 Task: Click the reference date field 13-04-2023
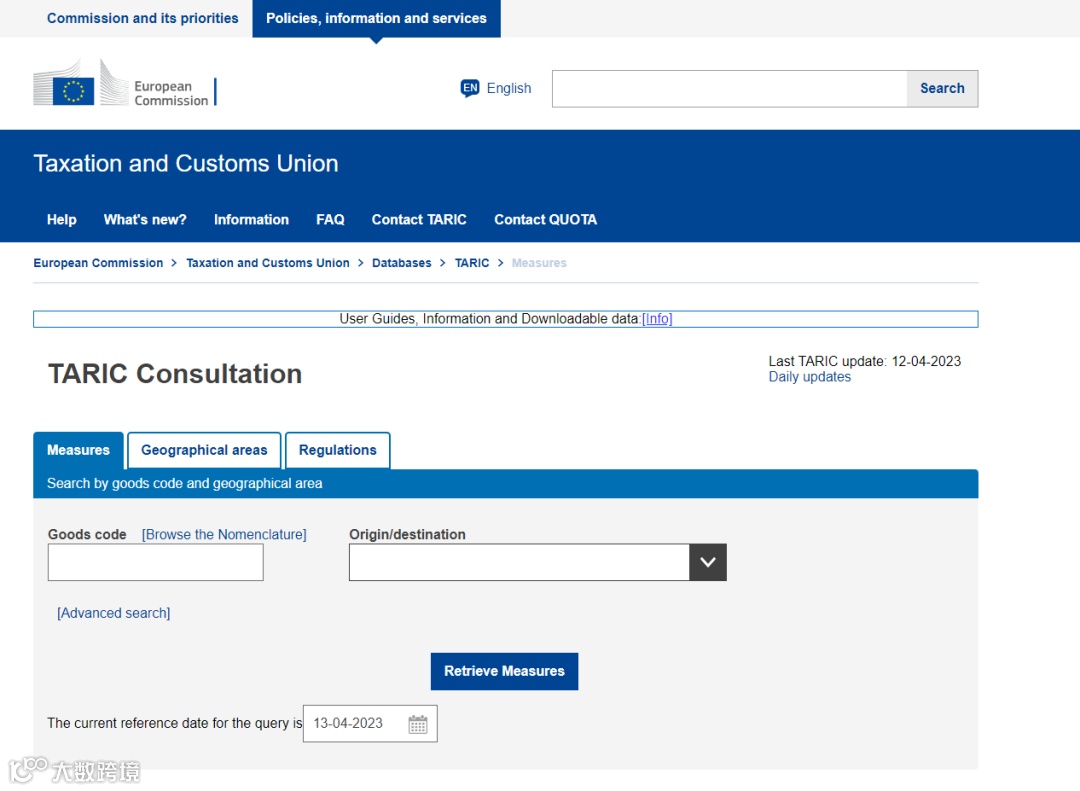pyautogui.click(x=370, y=724)
